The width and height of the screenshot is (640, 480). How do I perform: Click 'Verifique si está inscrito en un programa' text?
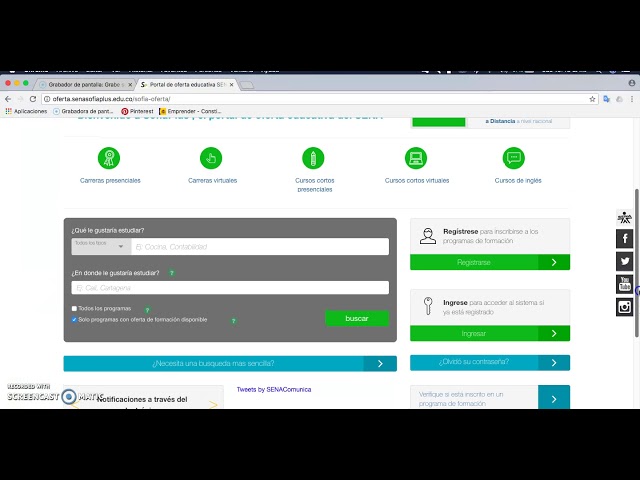tap(461, 399)
